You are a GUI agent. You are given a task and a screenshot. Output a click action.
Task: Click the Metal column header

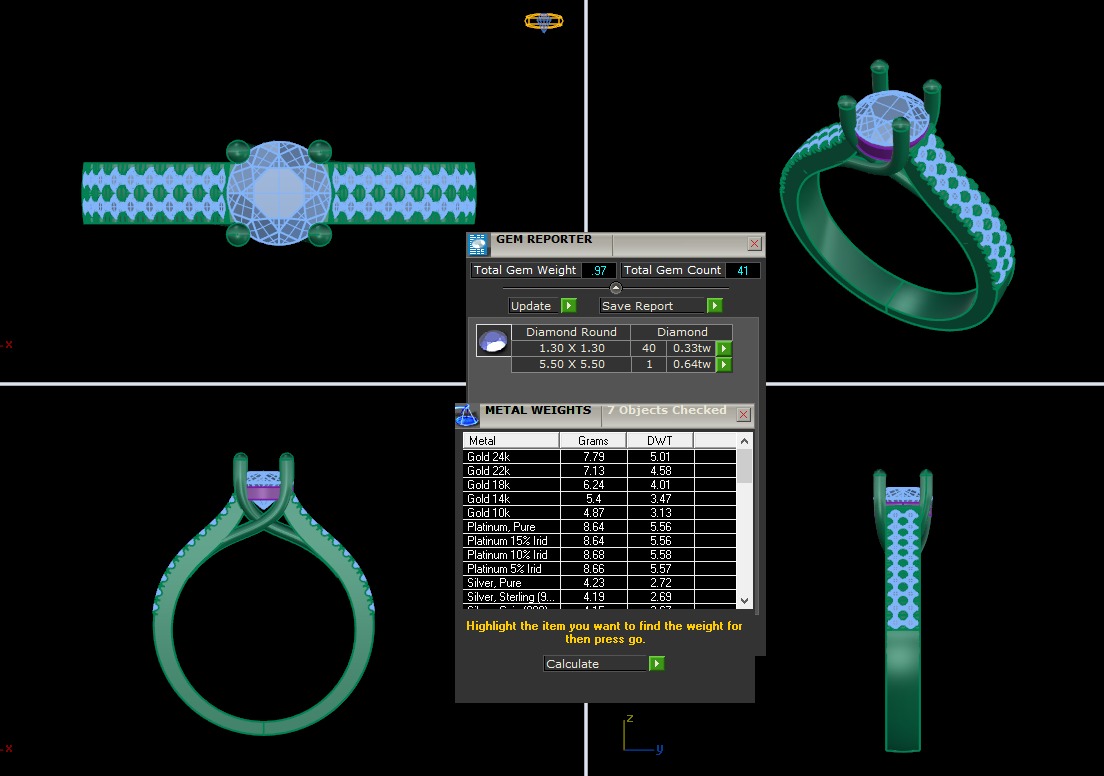point(510,441)
